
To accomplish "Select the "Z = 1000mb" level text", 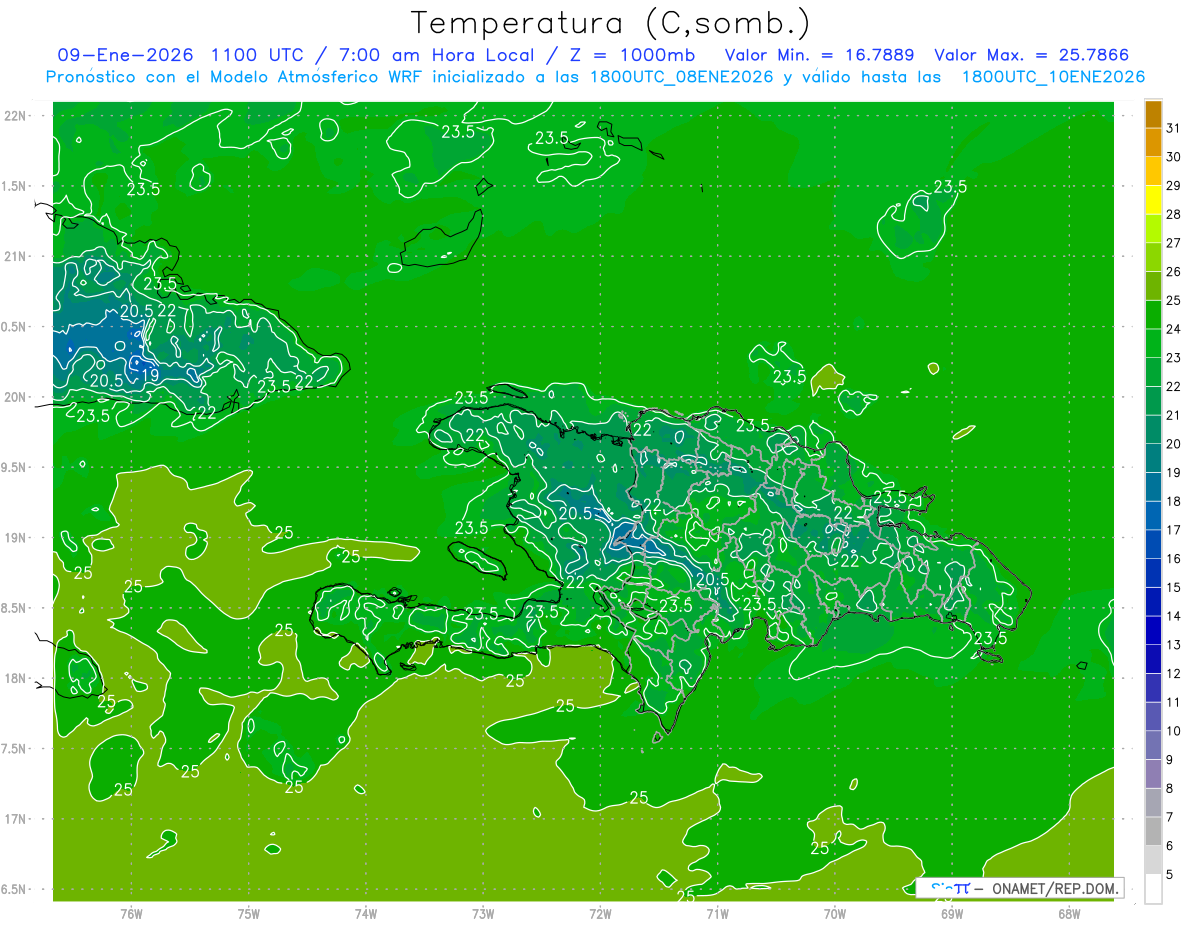I will pos(633,55).
